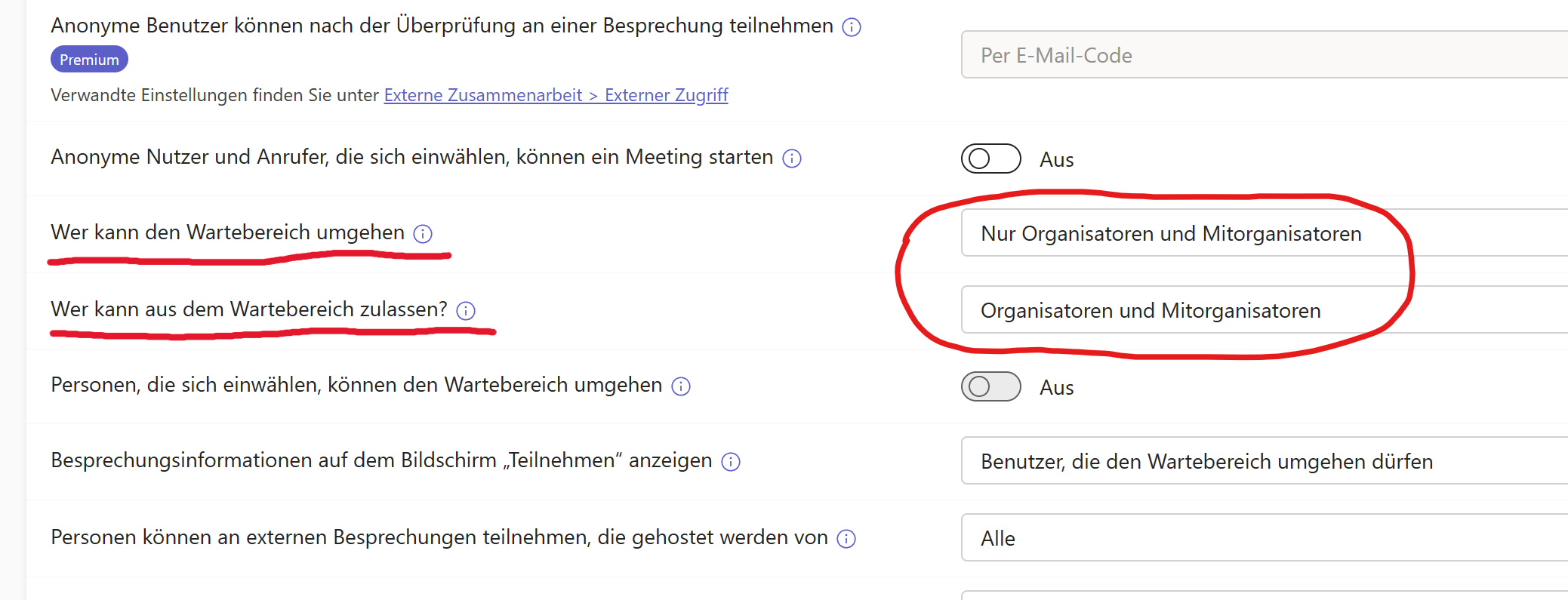Open the 'Per E-Mail-Code' dropdown

coord(1261,55)
